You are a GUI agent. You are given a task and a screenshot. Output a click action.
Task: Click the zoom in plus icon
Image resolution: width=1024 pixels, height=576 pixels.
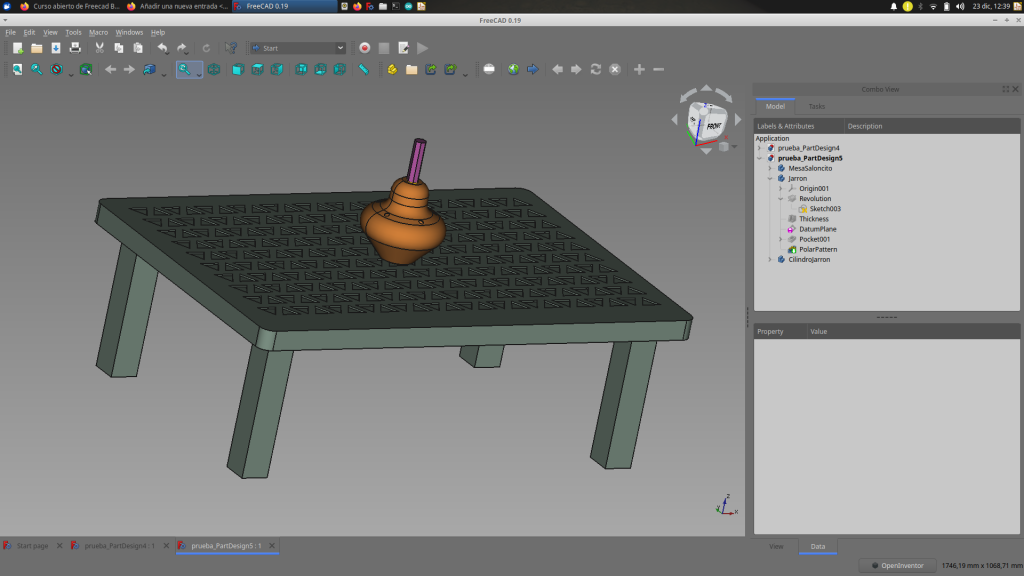(x=639, y=69)
